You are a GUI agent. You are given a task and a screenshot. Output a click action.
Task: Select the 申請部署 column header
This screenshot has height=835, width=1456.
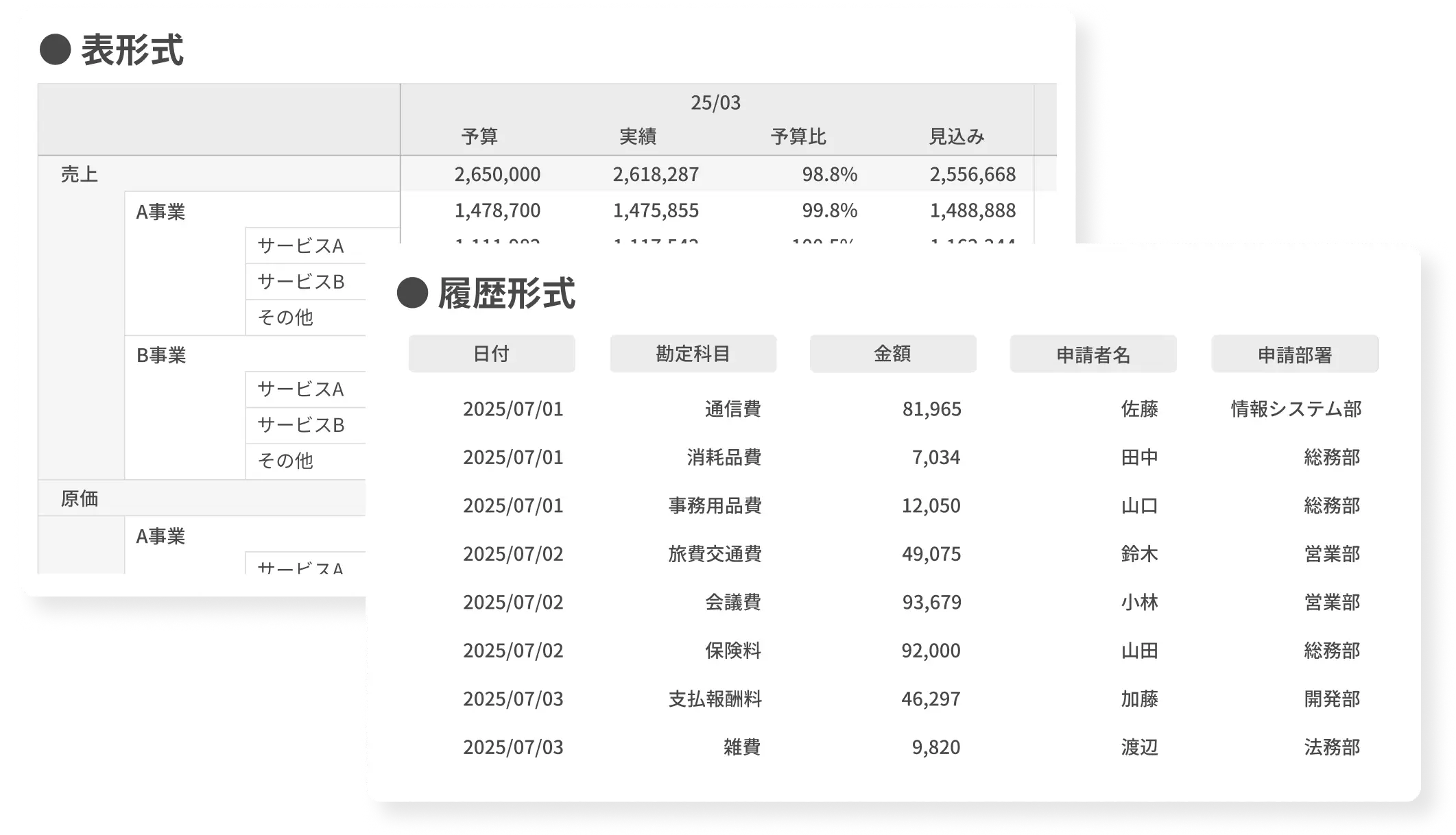coord(1294,354)
